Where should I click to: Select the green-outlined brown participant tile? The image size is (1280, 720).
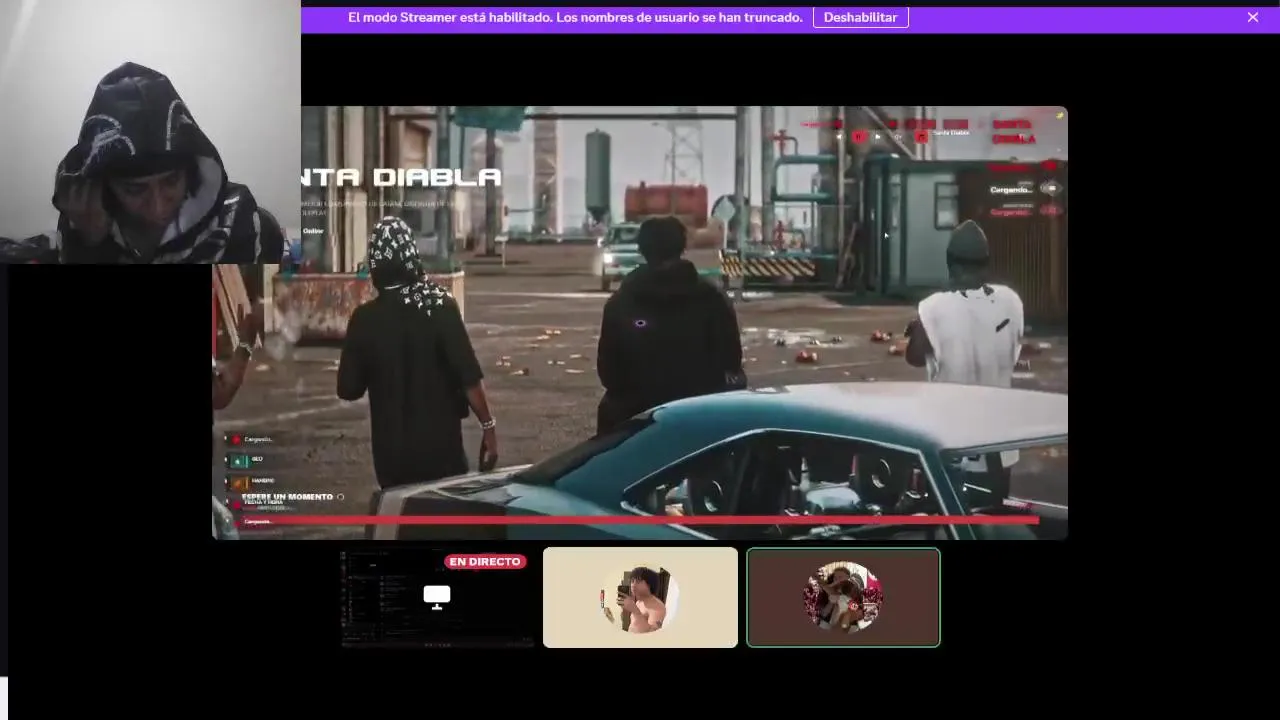click(843, 597)
